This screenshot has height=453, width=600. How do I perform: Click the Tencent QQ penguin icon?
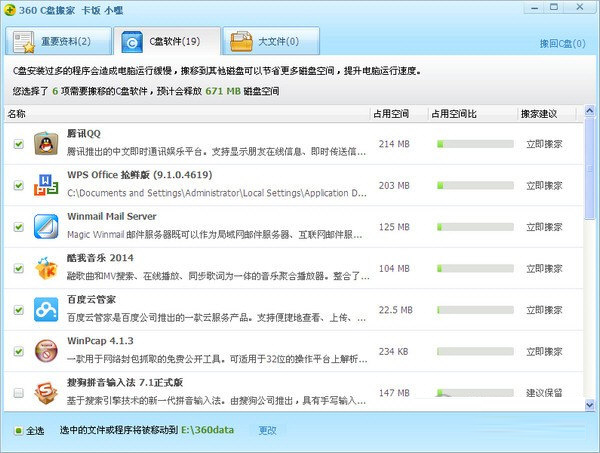point(47,143)
